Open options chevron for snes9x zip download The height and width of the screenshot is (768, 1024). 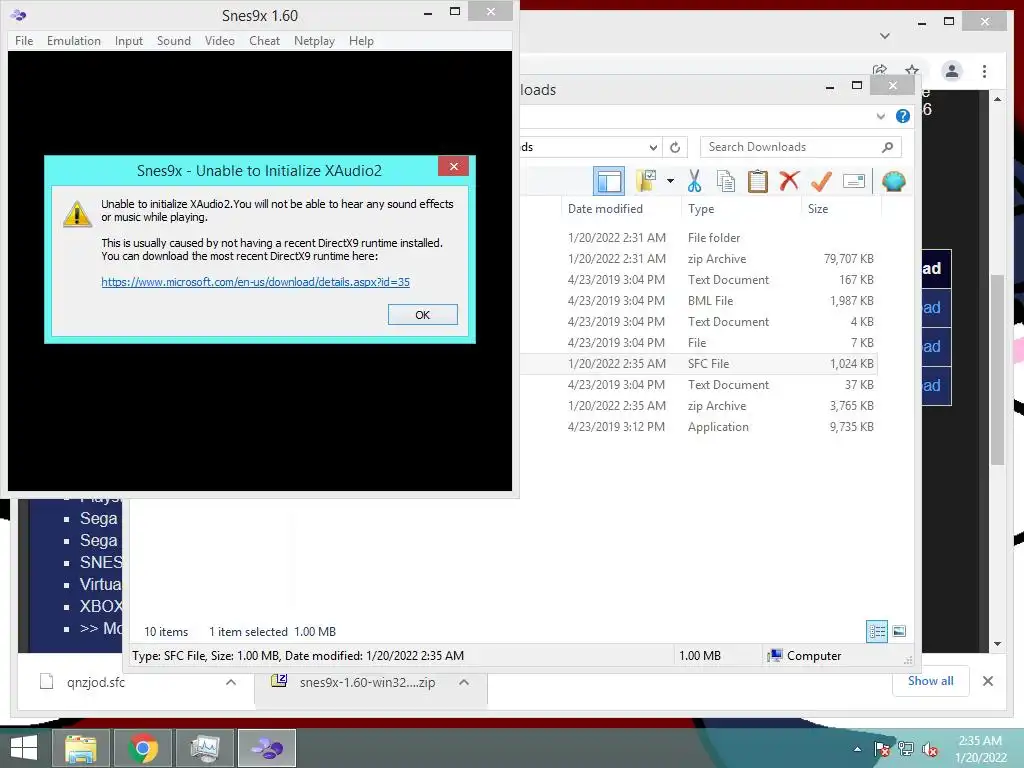464,682
